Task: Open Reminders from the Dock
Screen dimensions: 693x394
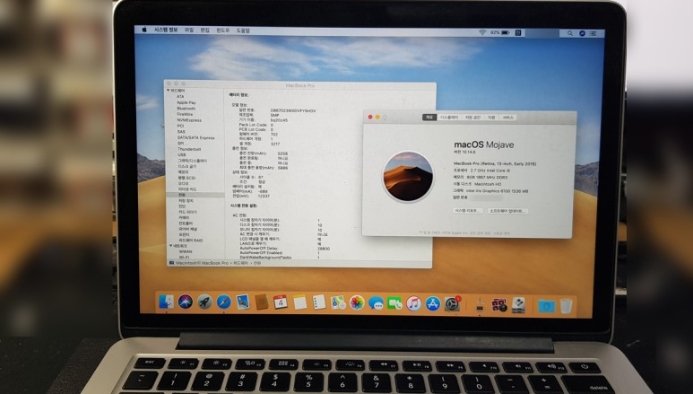Action: (x=319, y=303)
